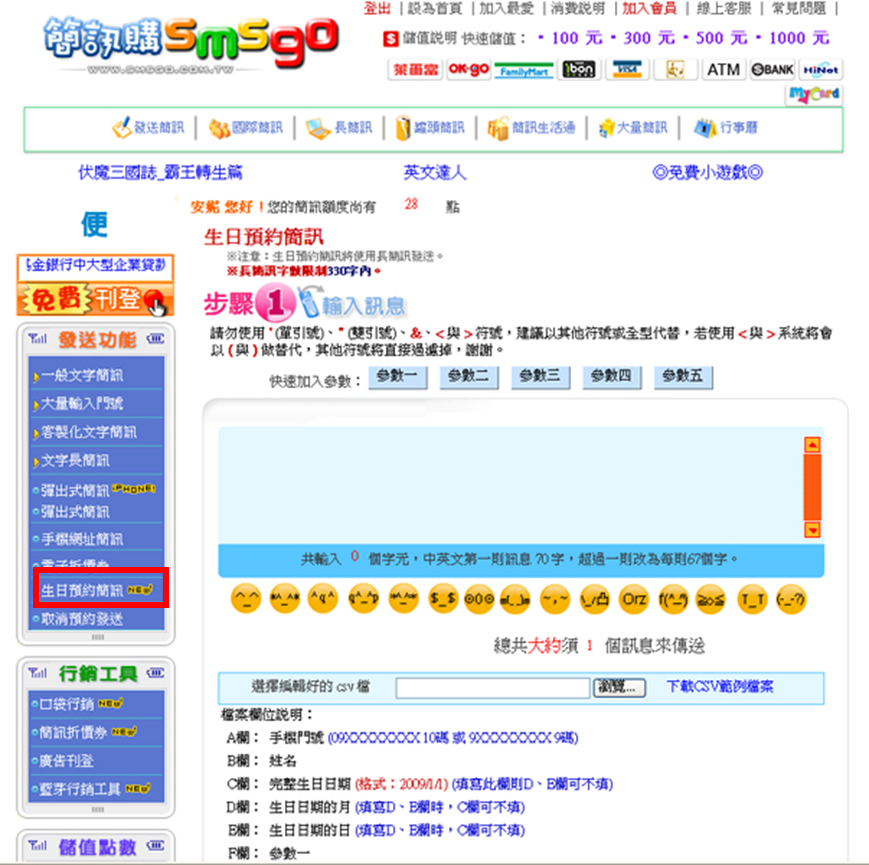Insert the T_T crying emoticon
The width and height of the screenshot is (869, 865).
click(x=751, y=599)
